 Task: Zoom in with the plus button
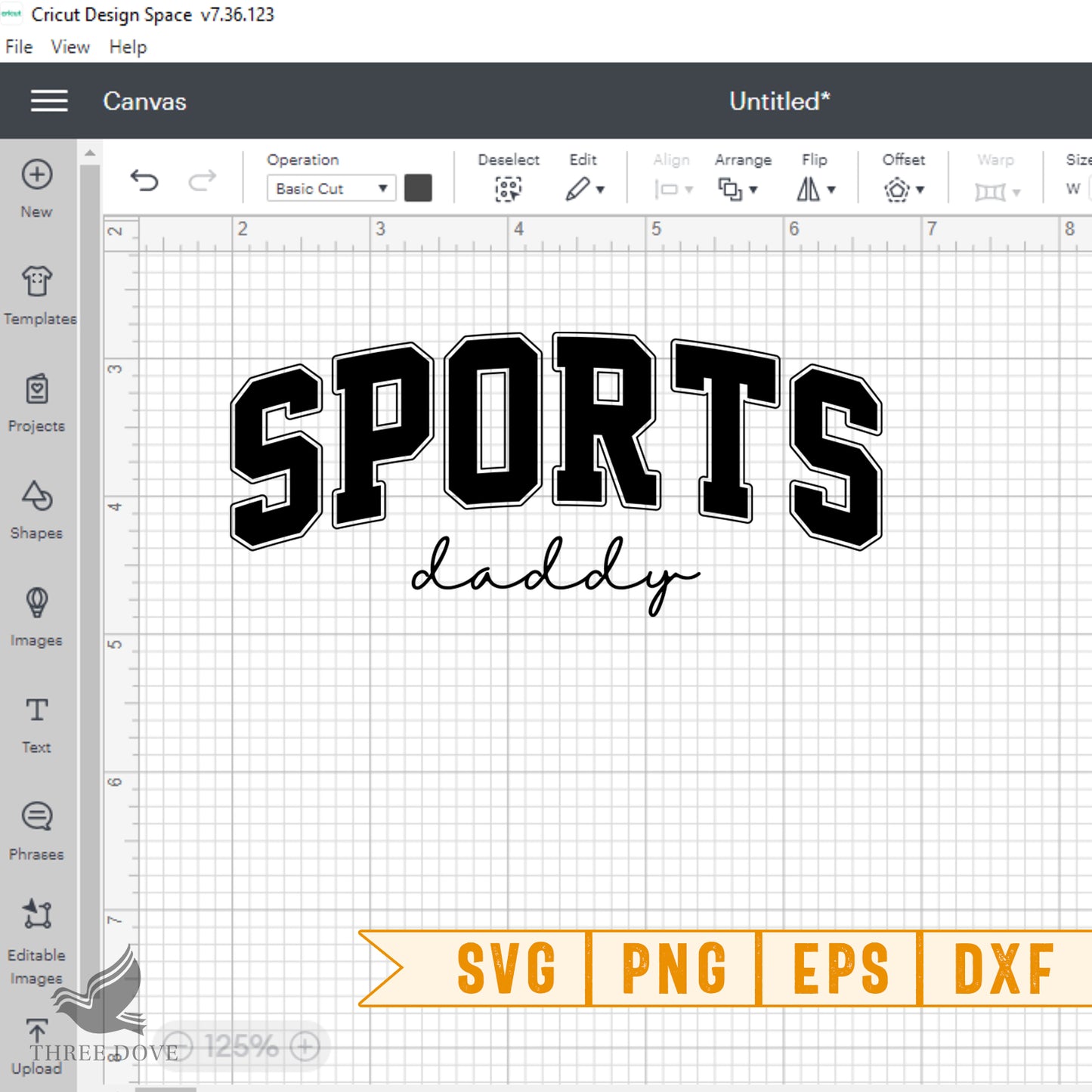point(305,1047)
